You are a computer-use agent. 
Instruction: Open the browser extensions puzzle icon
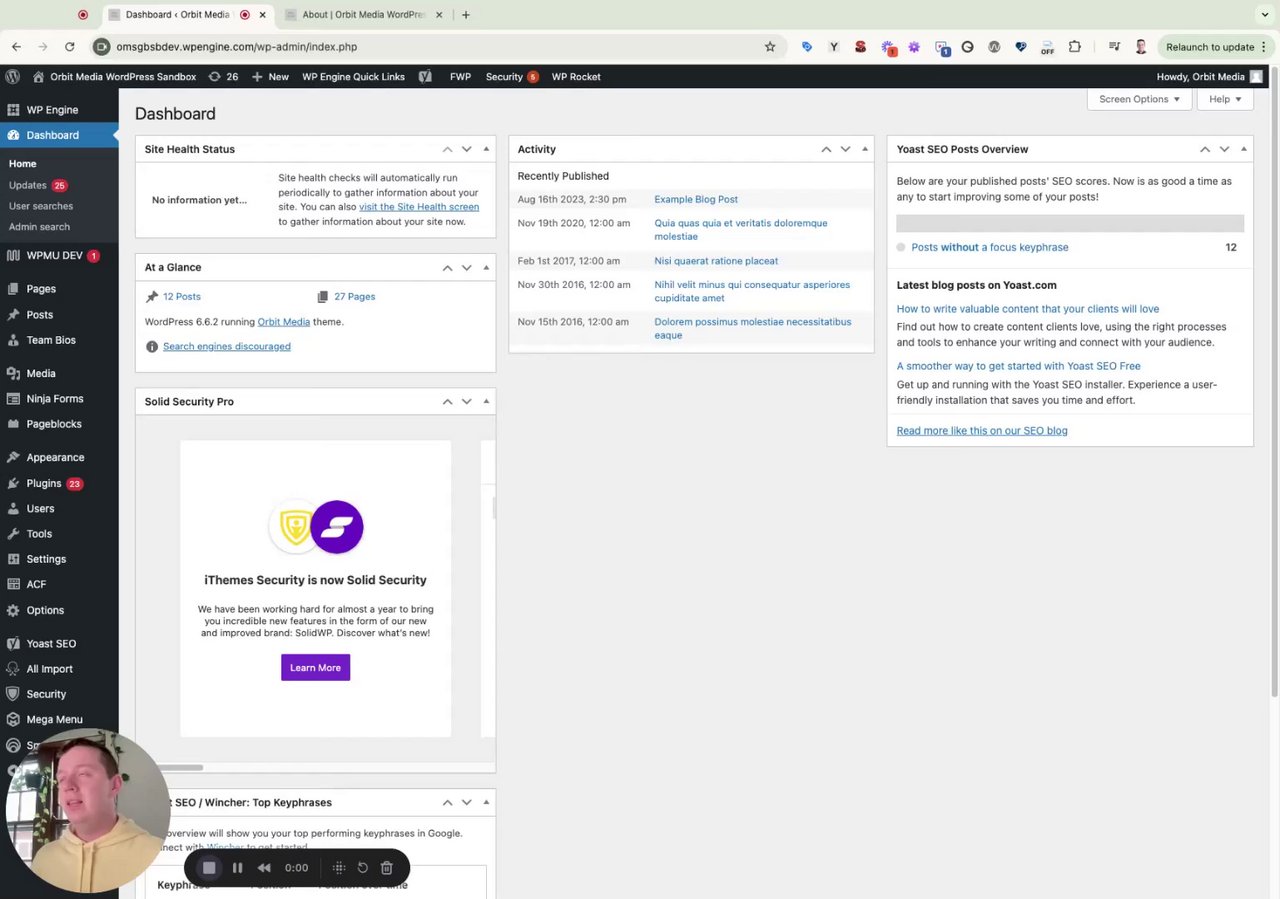click(1075, 46)
